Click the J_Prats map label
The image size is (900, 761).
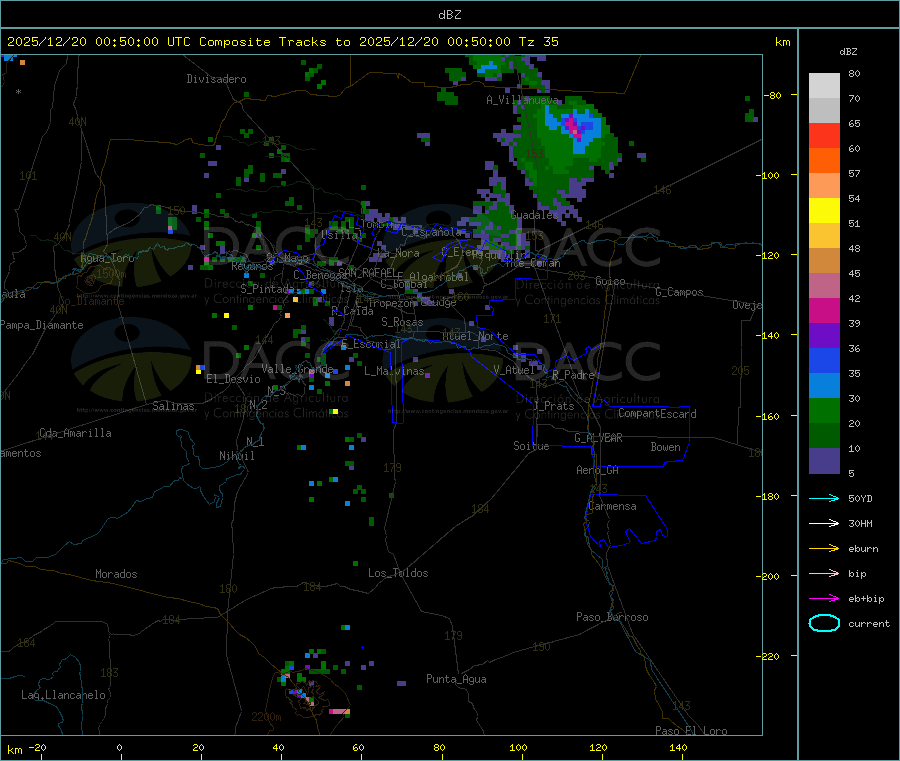(x=554, y=406)
